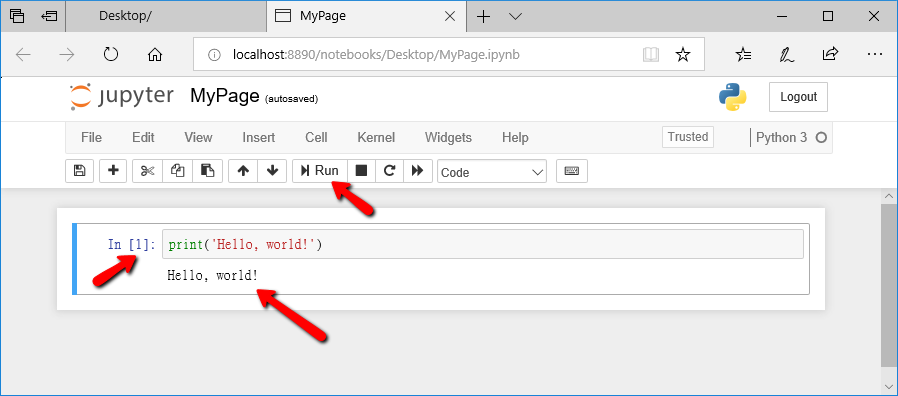This screenshot has width=898, height=396.
Task: Add notes with the pen icon
Action: click(787, 54)
